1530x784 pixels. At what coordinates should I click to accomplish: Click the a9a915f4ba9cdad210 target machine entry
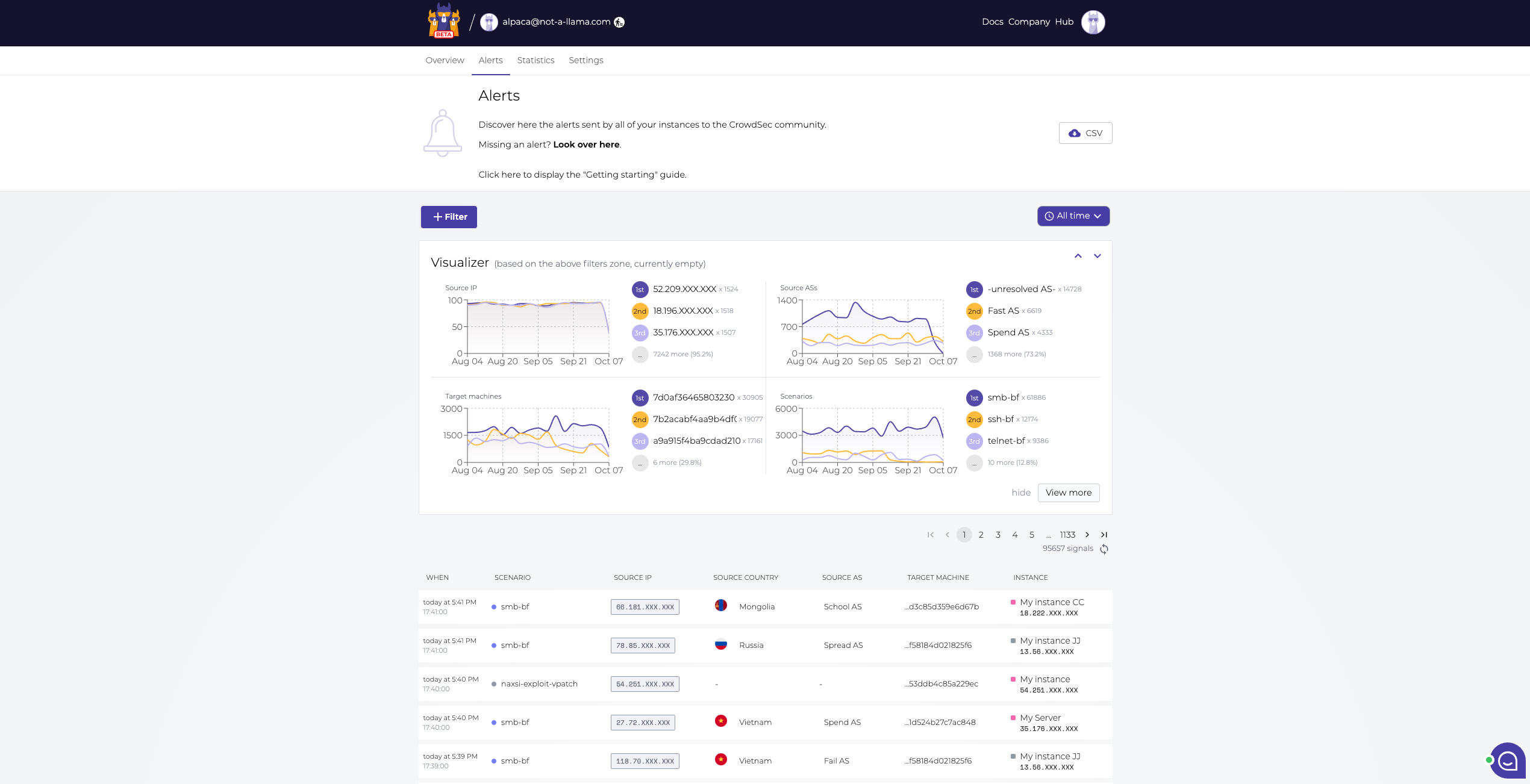(697, 441)
